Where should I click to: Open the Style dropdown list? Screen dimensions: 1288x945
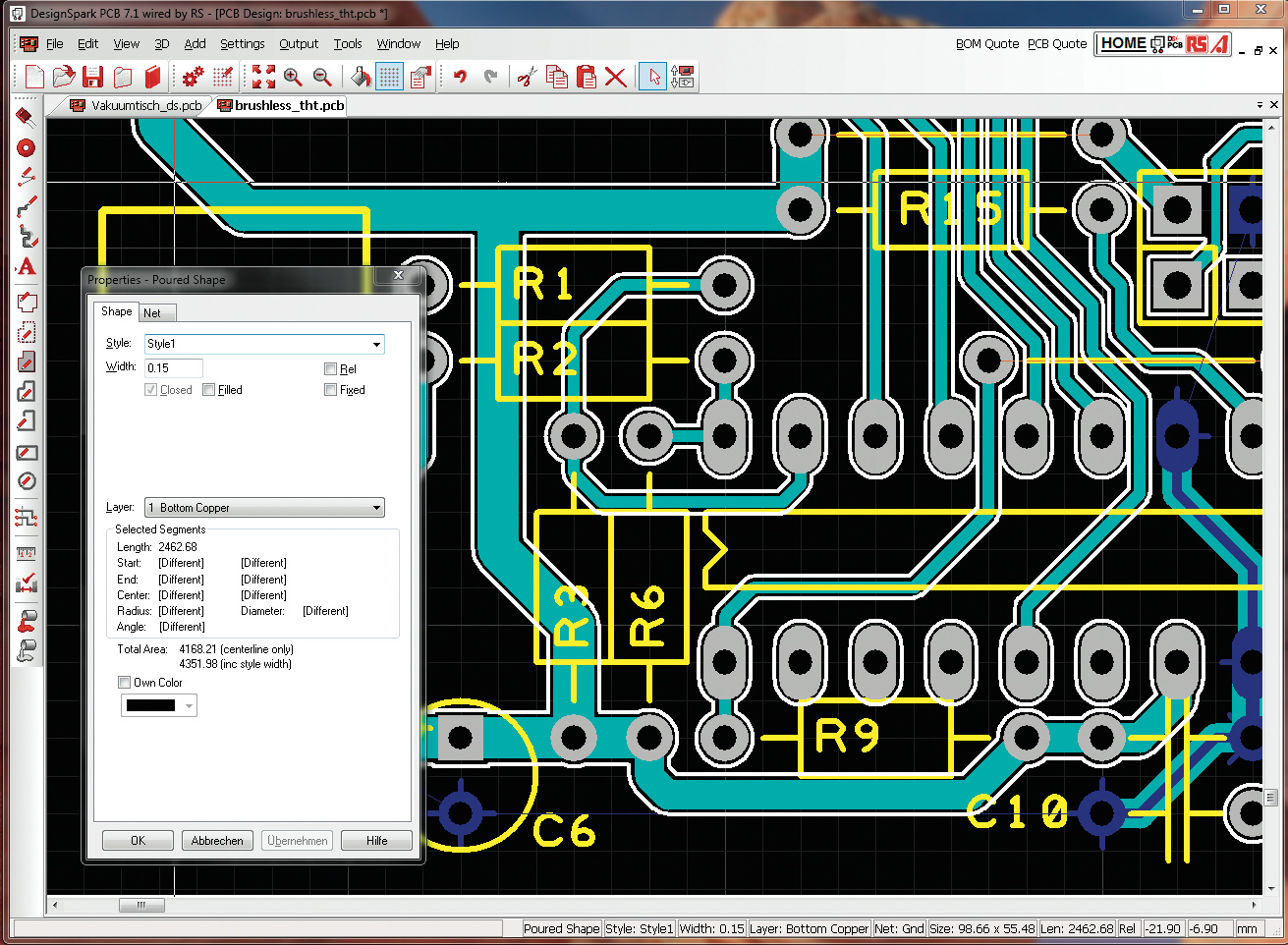tap(376, 344)
